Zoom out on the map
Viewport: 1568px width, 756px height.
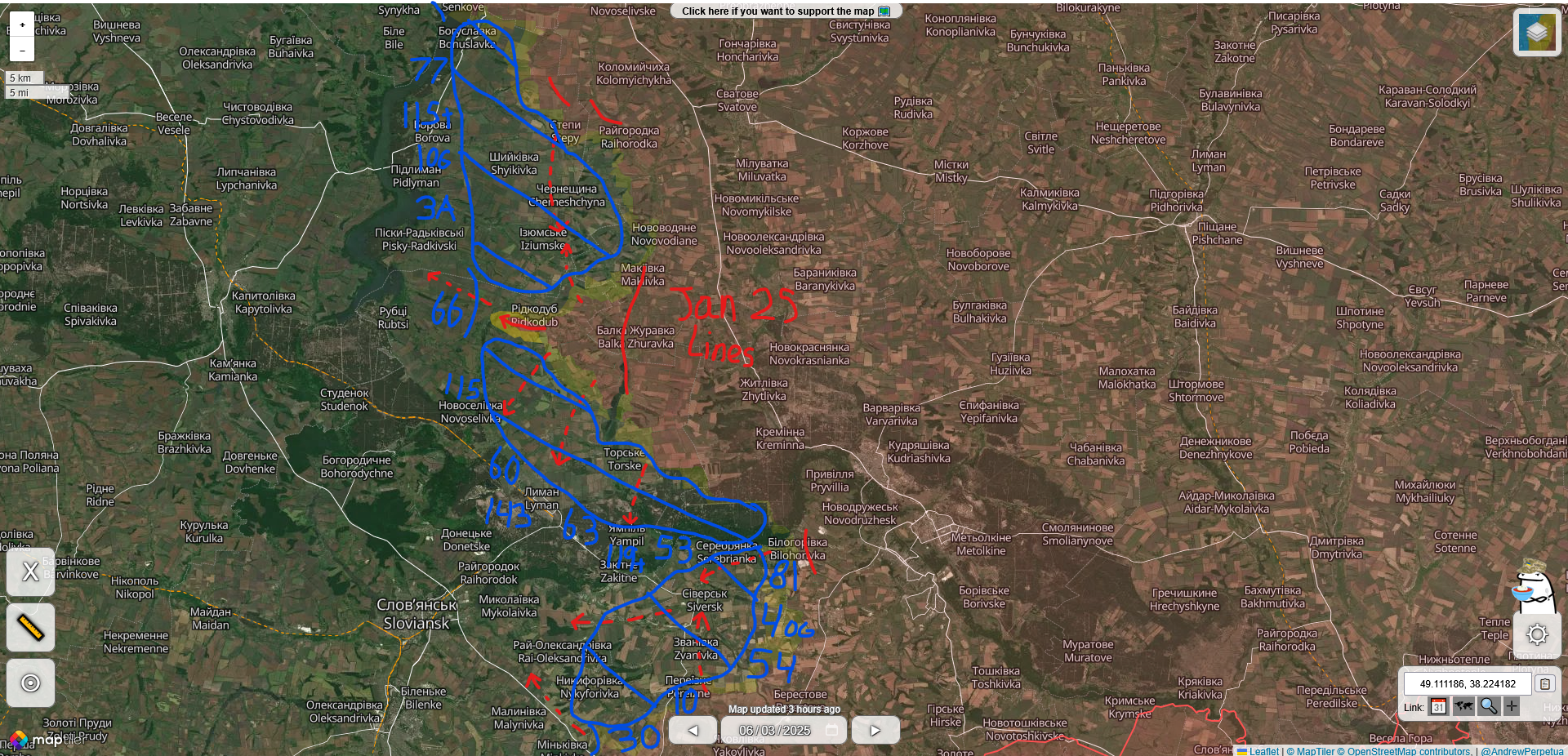tap(22, 50)
